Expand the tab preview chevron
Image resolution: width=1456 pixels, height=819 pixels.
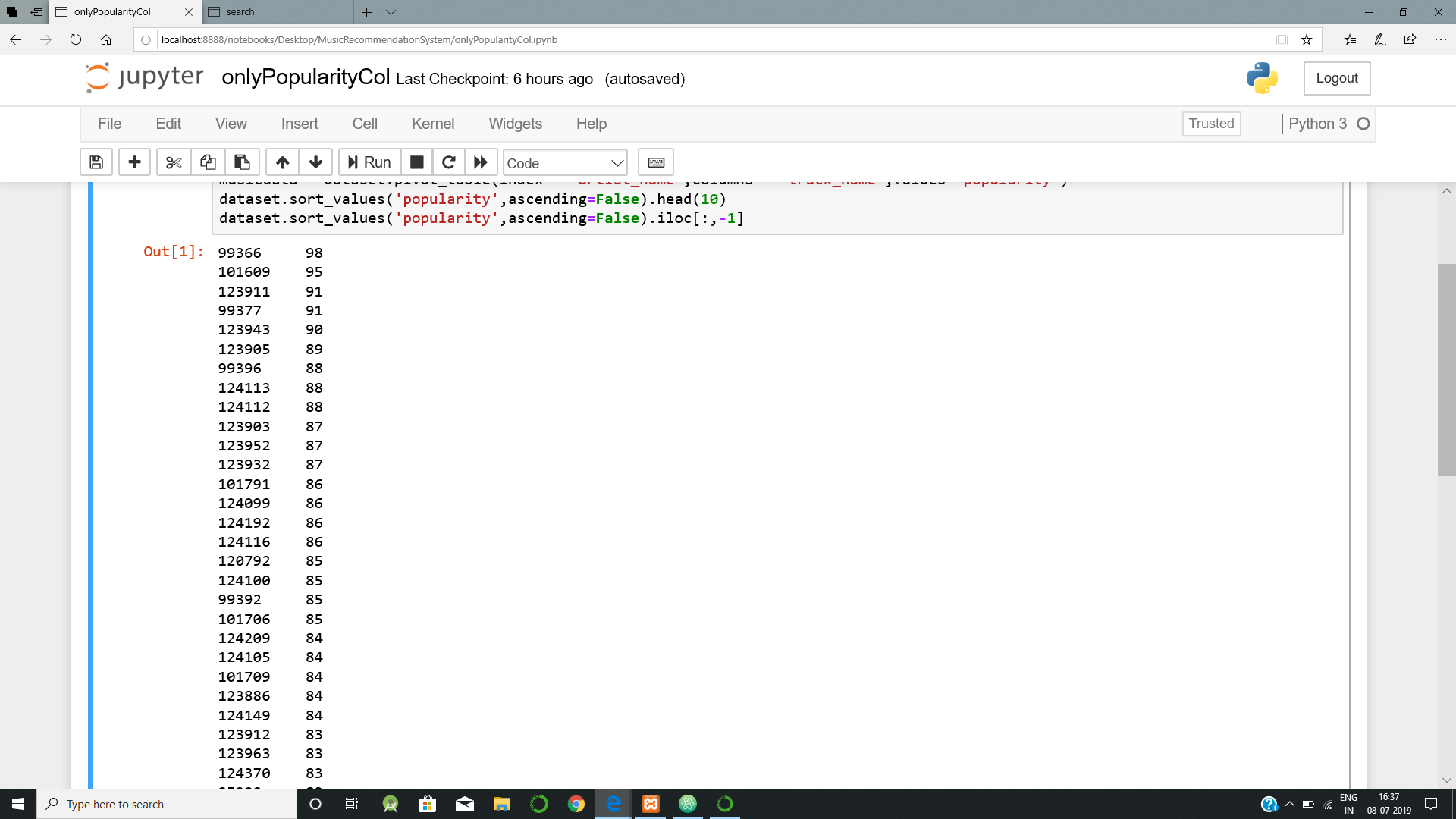click(x=391, y=12)
